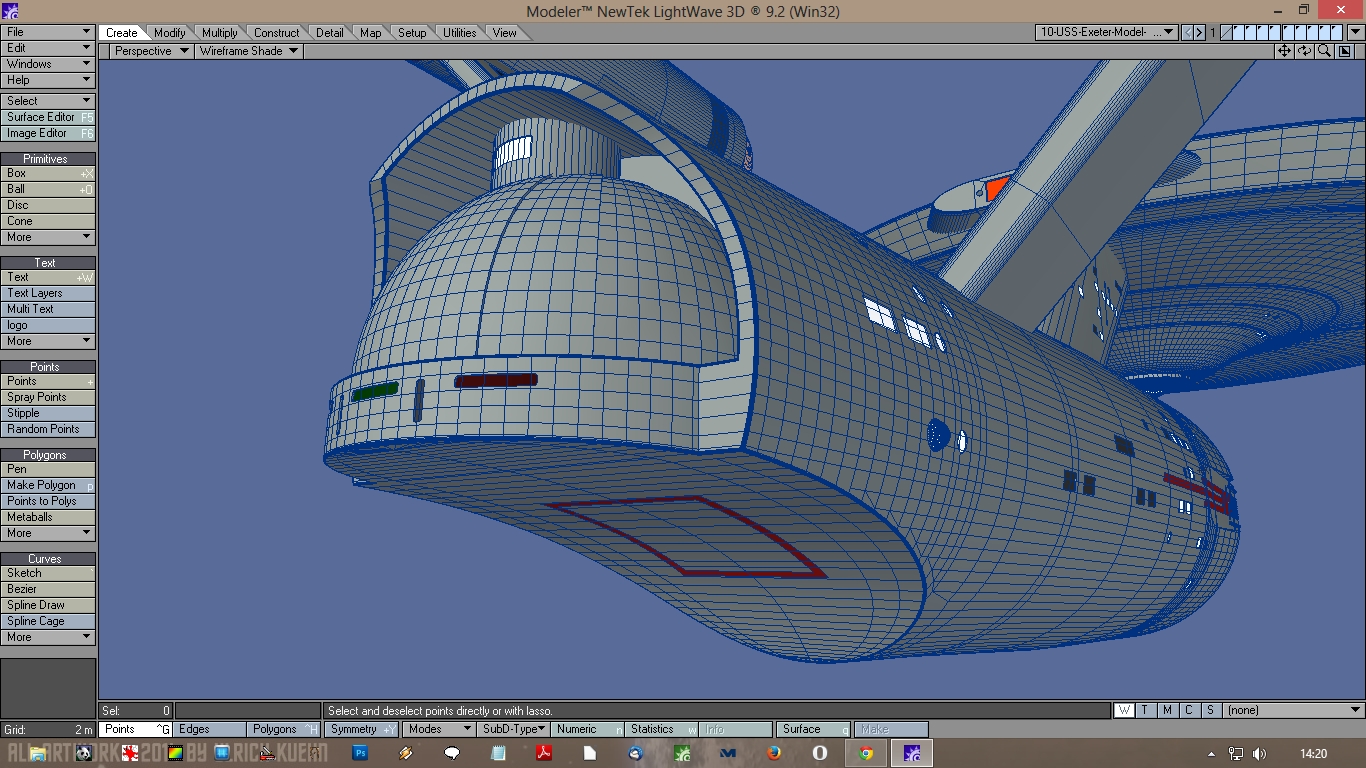Open the Detail tab
The width and height of the screenshot is (1366, 768).
coord(330,33)
